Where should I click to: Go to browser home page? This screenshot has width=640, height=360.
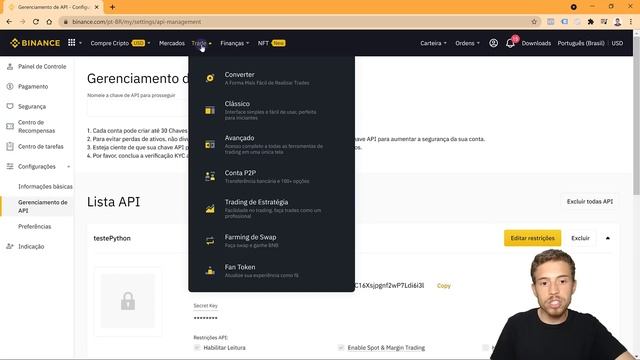(x=49, y=22)
